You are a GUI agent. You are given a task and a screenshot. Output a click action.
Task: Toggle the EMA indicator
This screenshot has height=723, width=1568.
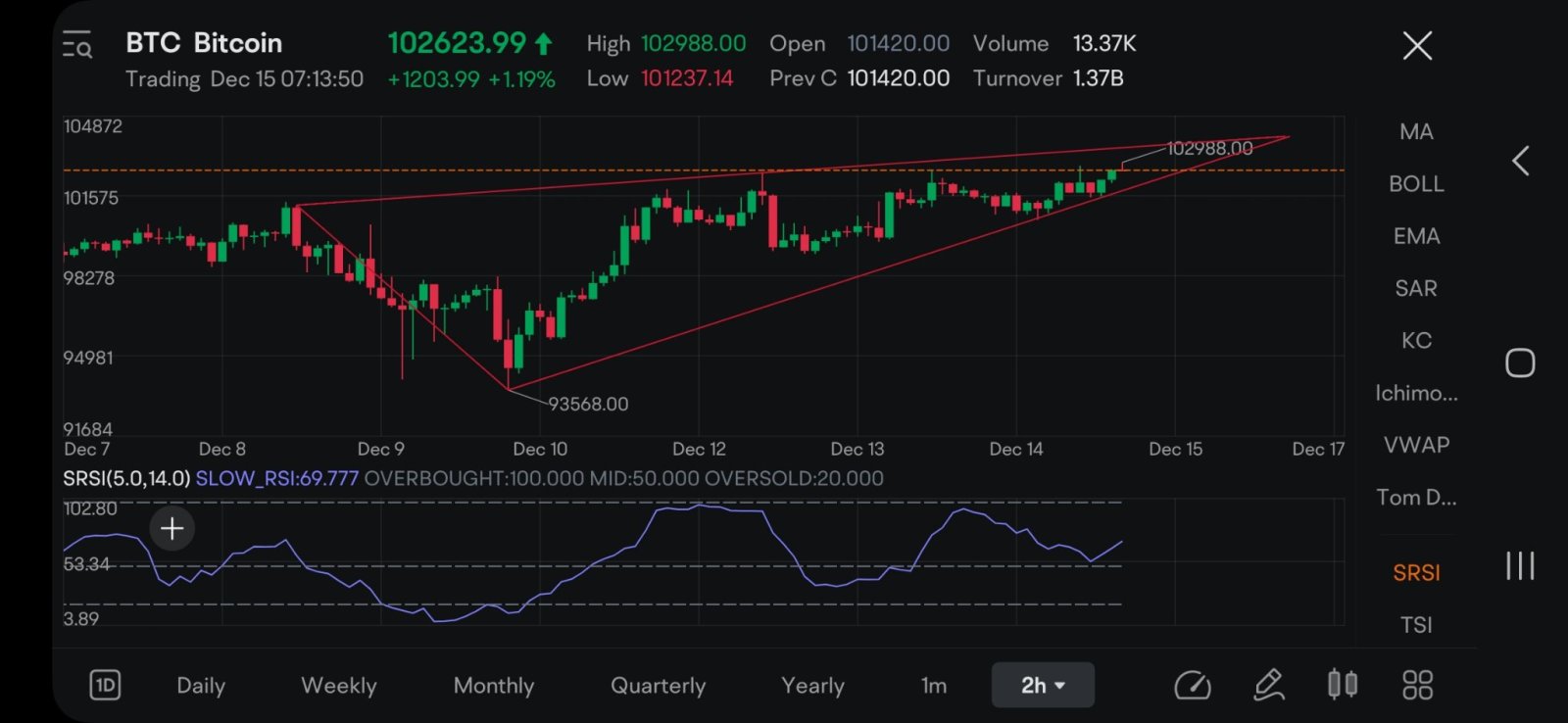pyautogui.click(x=1416, y=236)
